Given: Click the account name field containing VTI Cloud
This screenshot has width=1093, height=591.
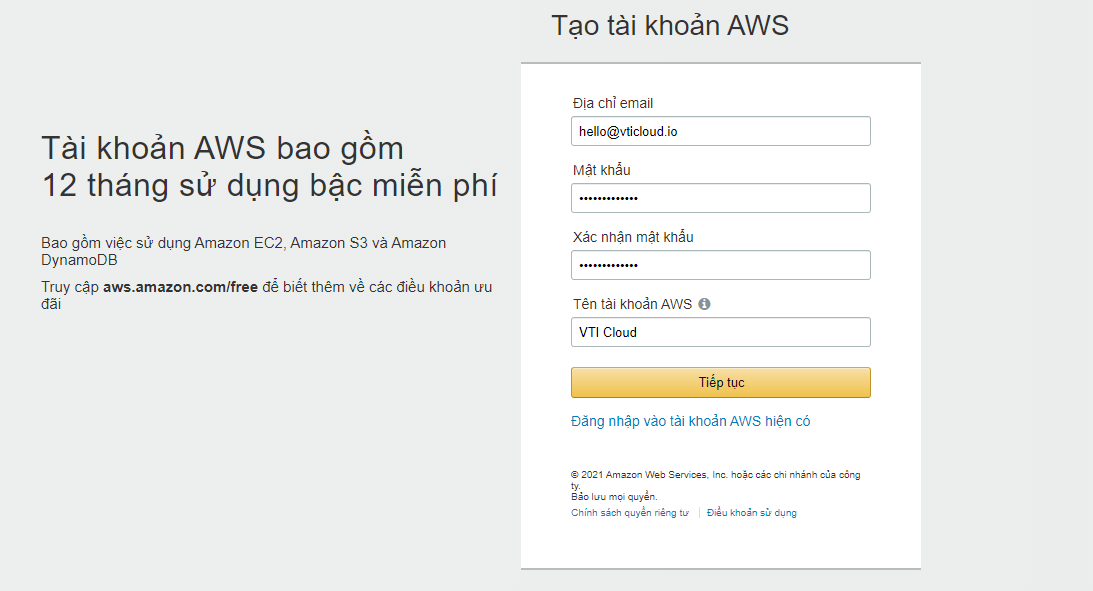Looking at the screenshot, I should tap(721, 332).
